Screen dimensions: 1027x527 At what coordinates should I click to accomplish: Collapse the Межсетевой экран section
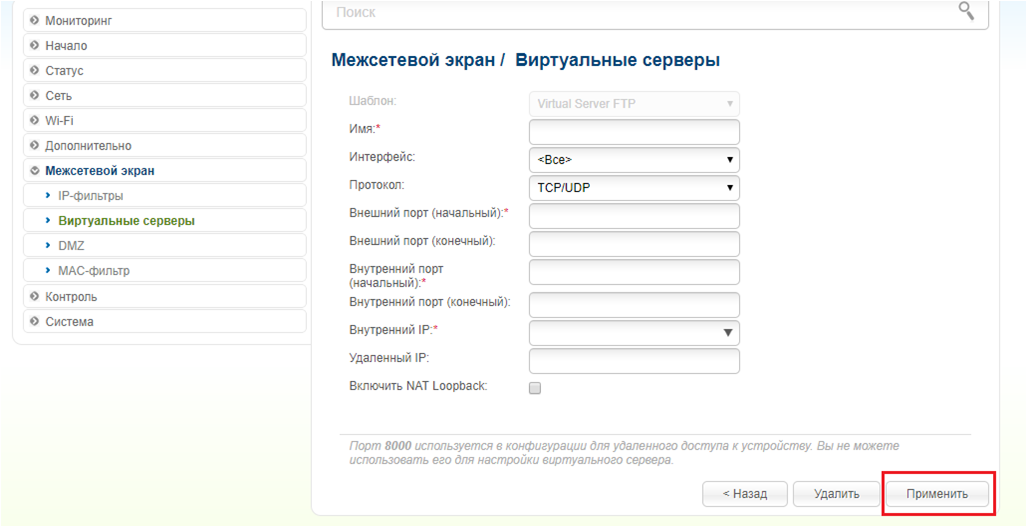(99, 171)
